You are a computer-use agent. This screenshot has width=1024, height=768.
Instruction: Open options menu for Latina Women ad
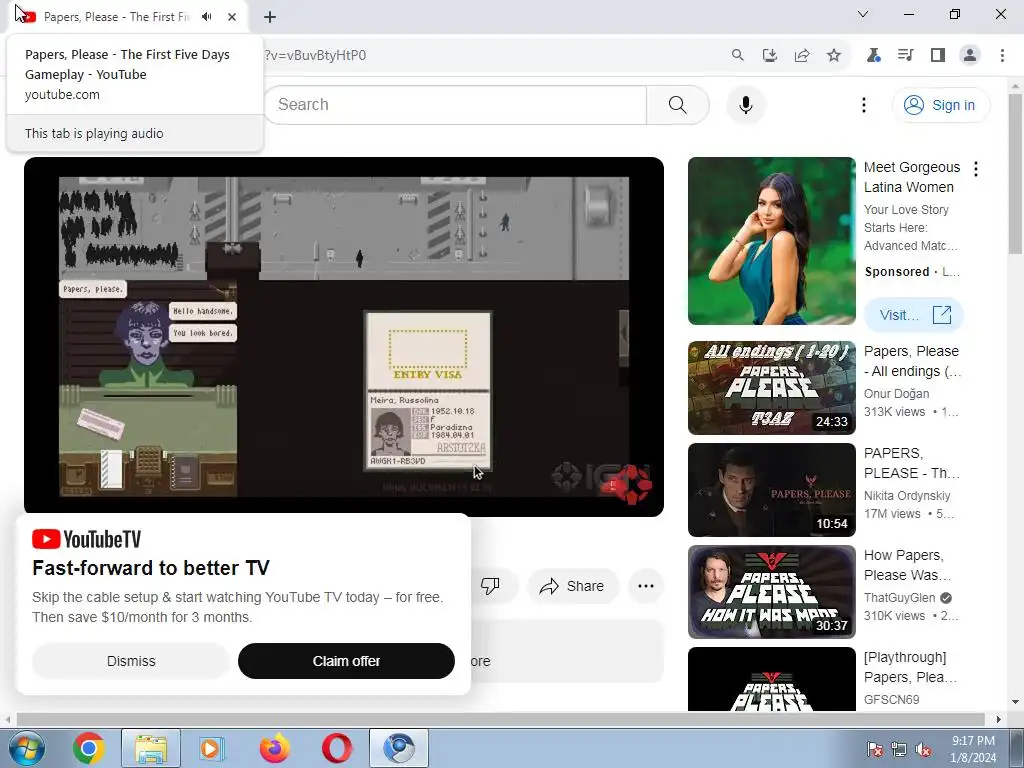(976, 169)
